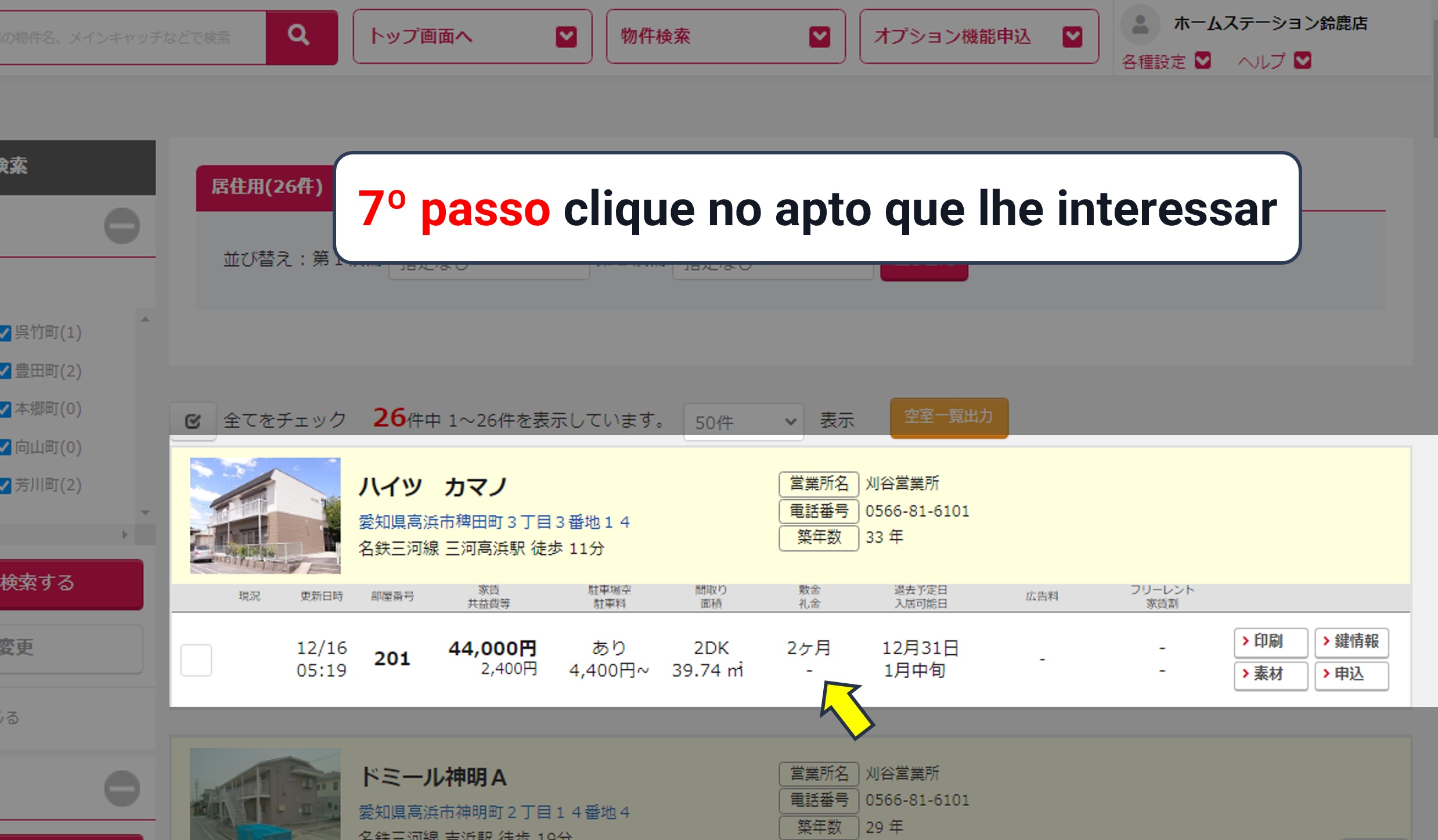Click the 空室一覧出力 button
The height and width of the screenshot is (840, 1438).
(949, 417)
